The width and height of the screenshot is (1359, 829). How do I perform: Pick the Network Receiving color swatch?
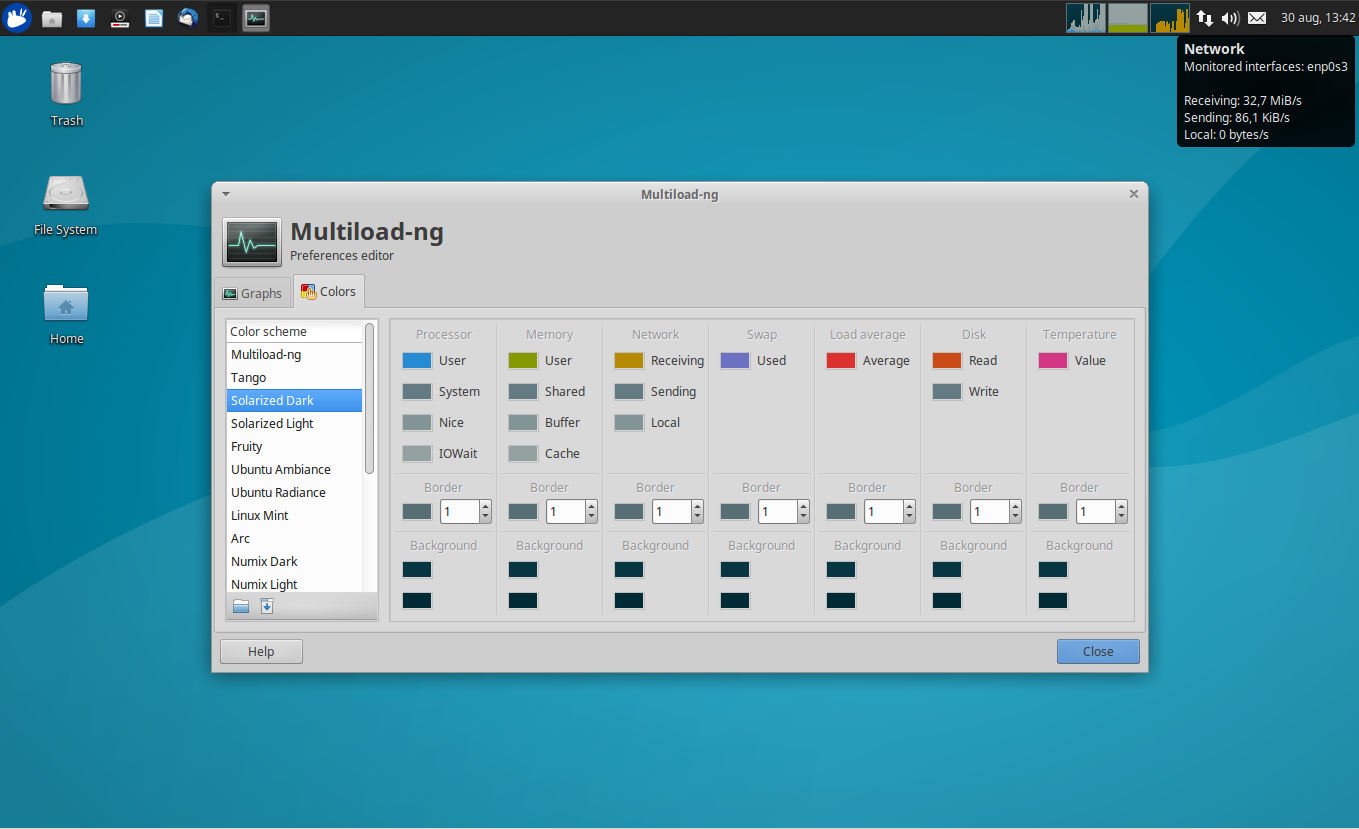629,360
